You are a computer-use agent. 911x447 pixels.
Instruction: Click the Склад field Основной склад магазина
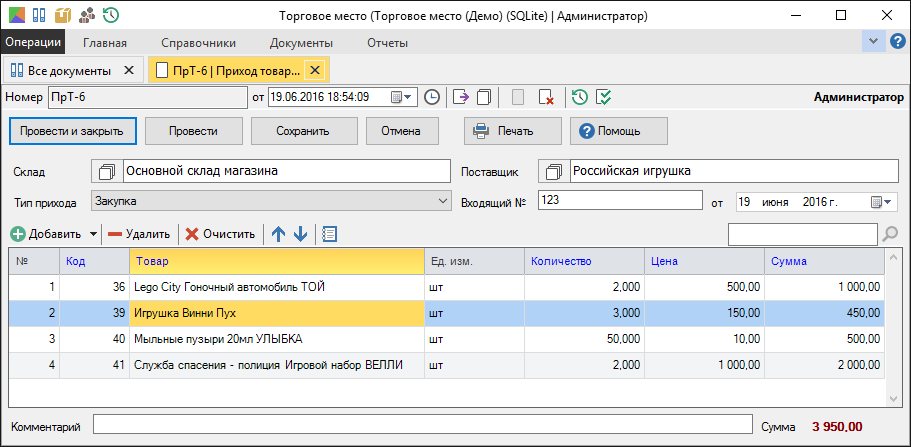(x=287, y=171)
